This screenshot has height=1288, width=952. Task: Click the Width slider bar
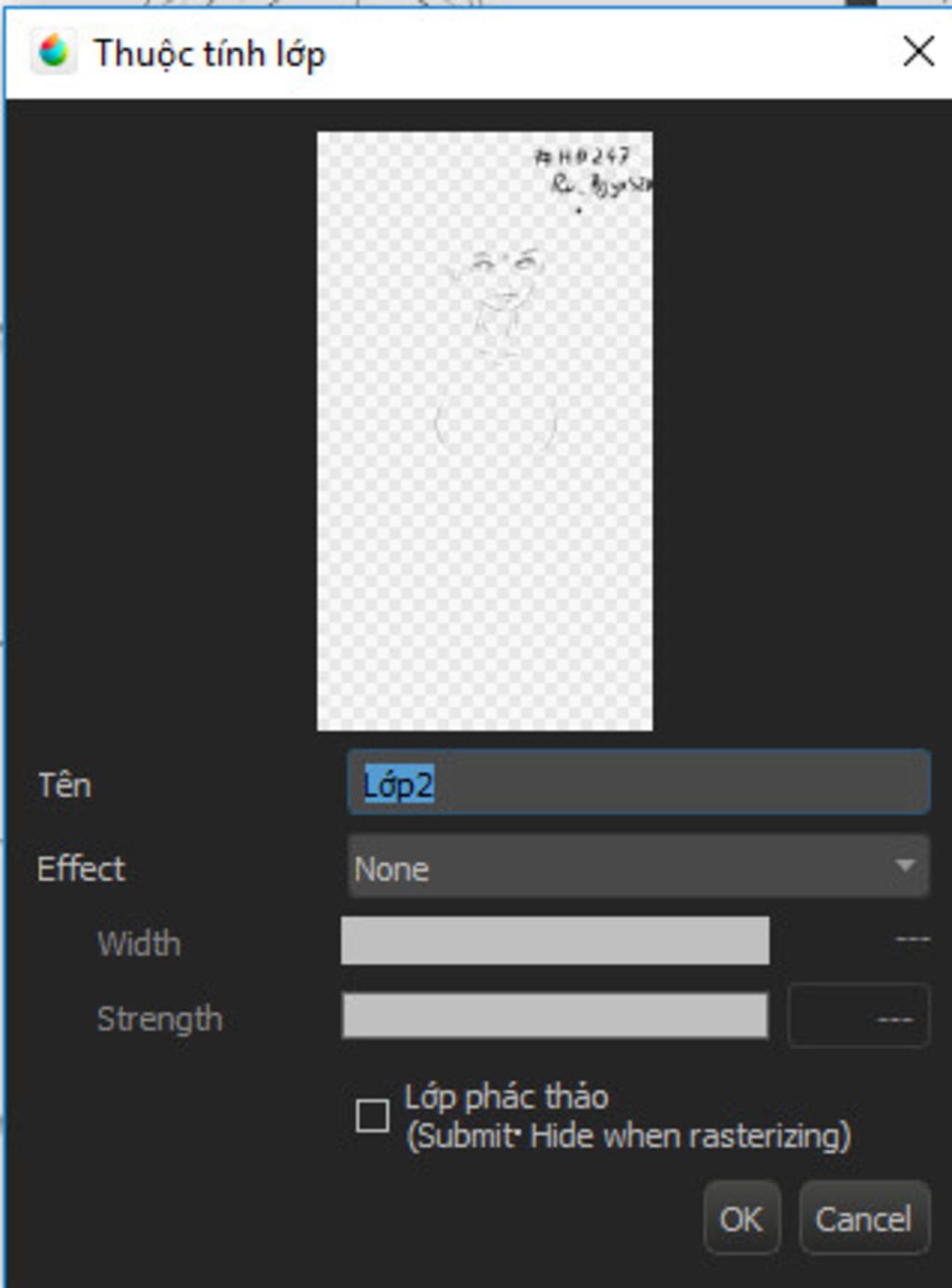[555, 940]
